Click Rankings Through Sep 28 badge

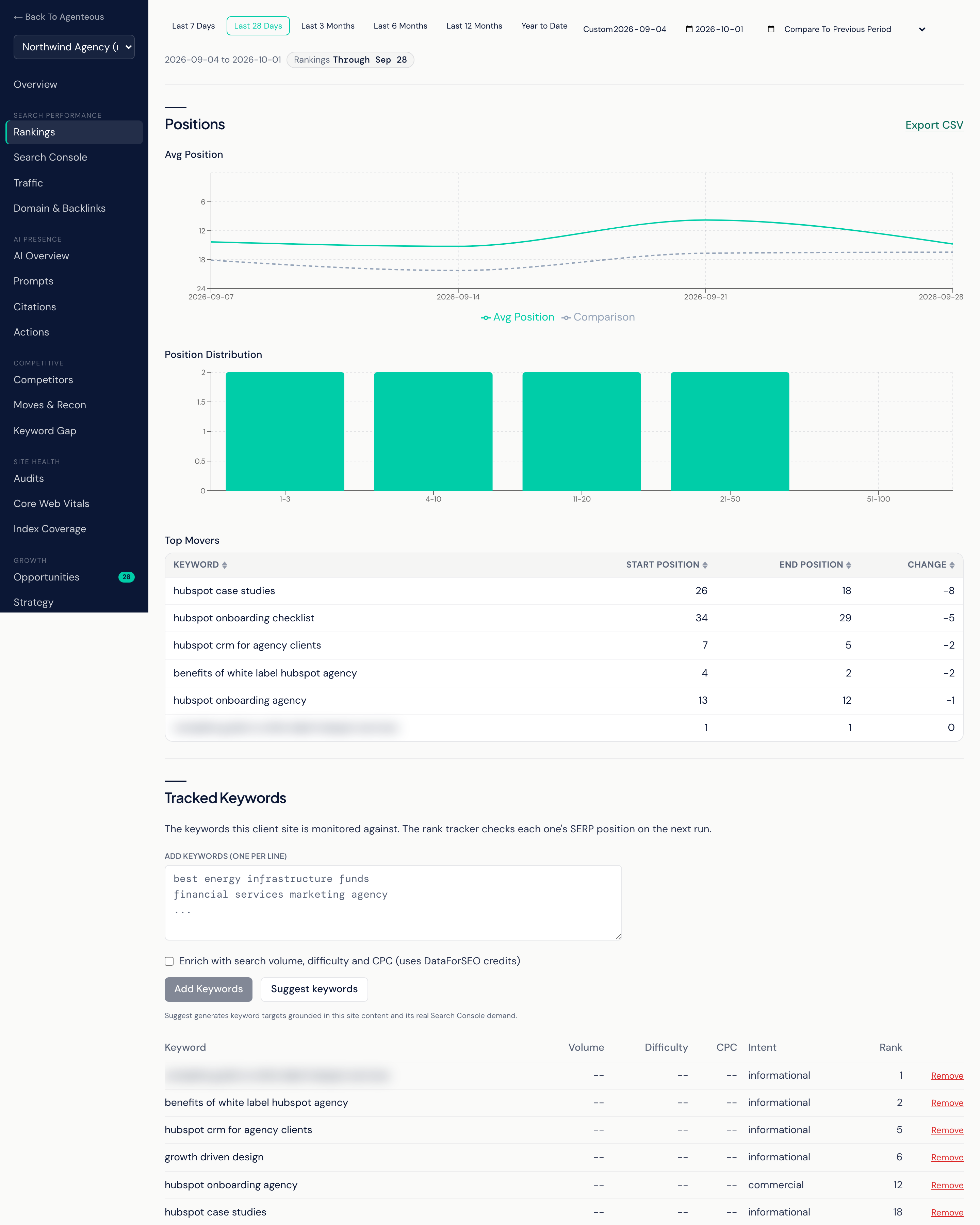350,60
